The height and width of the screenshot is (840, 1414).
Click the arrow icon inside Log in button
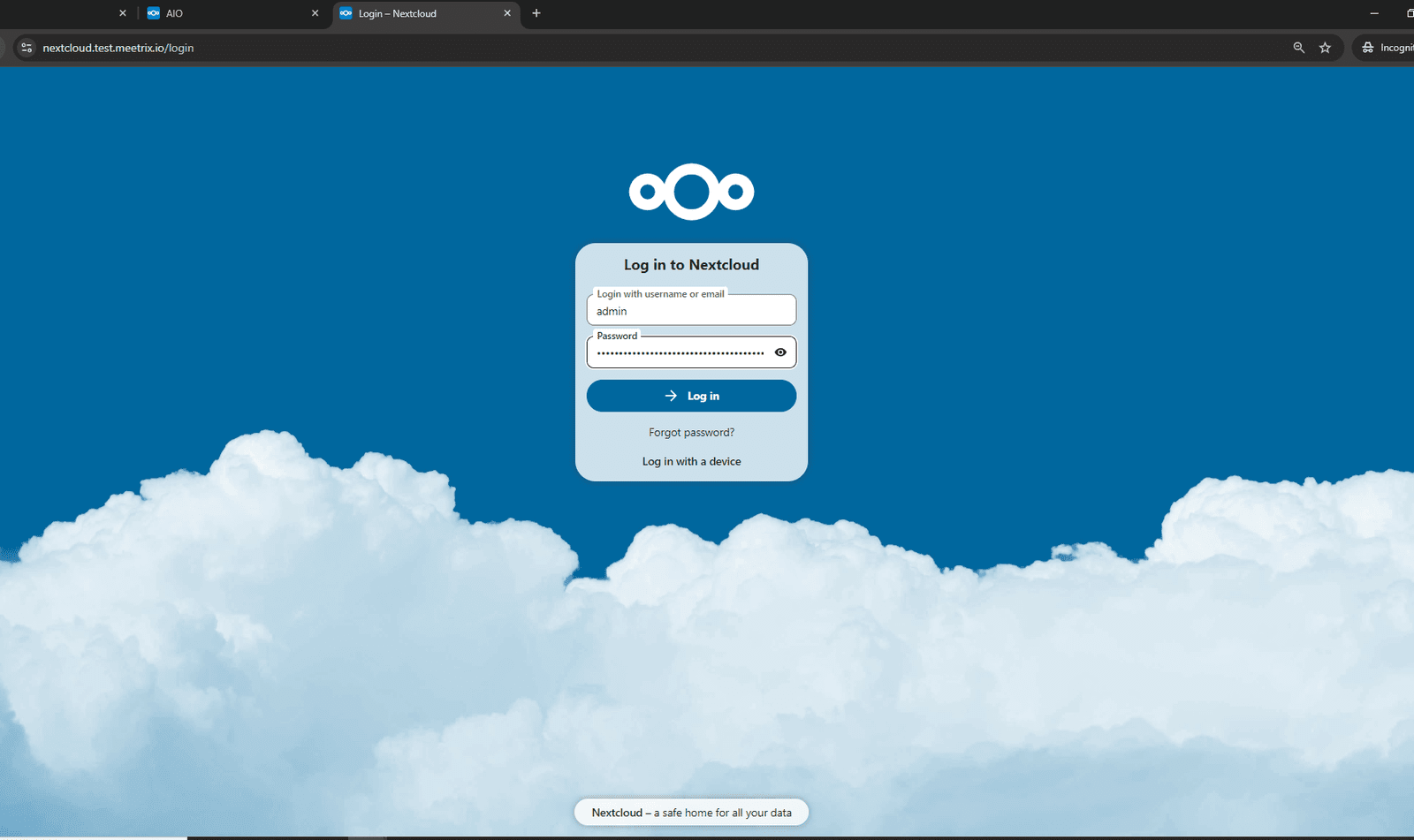pos(671,396)
